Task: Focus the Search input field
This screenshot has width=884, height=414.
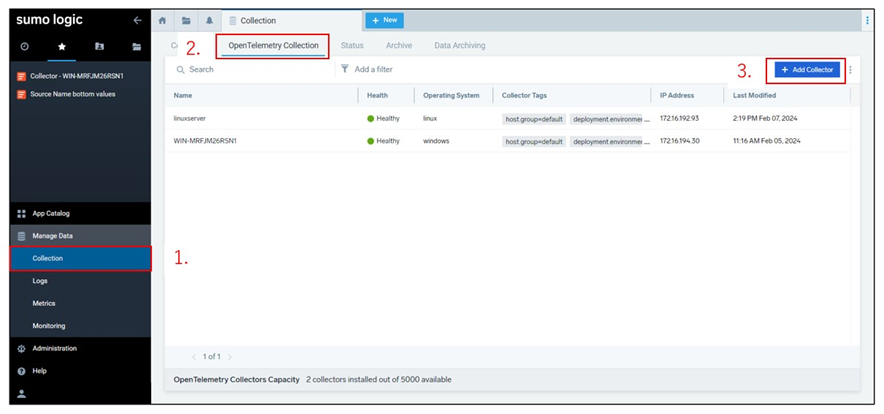Action: point(254,69)
